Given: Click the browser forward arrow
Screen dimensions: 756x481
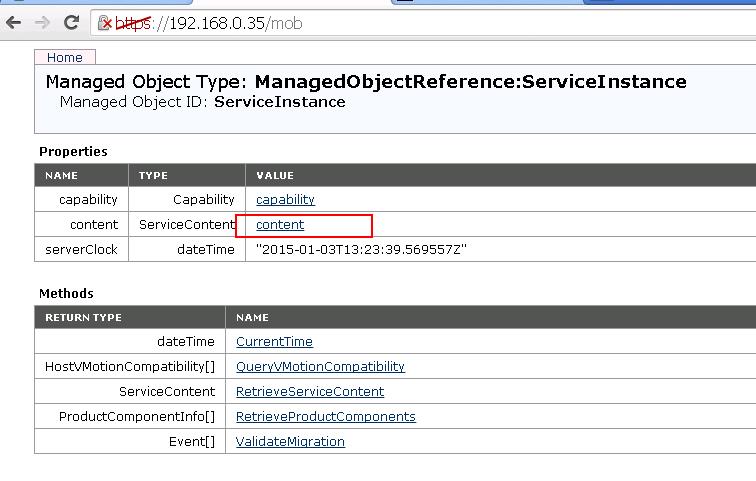Looking at the screenshot, I should 42,23.
